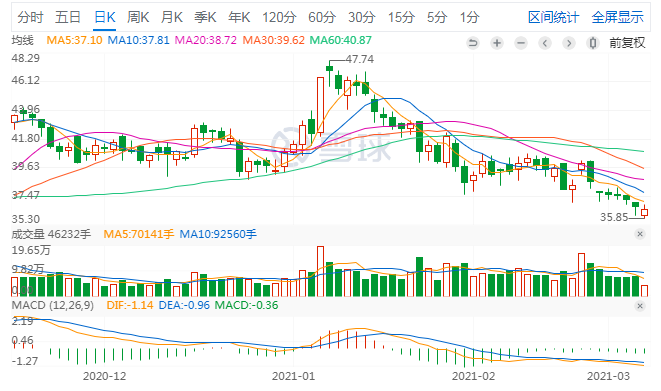Screen dimensions: 661x391
Task: Click the MA60:40.87 moving average label
Action: 341,40
